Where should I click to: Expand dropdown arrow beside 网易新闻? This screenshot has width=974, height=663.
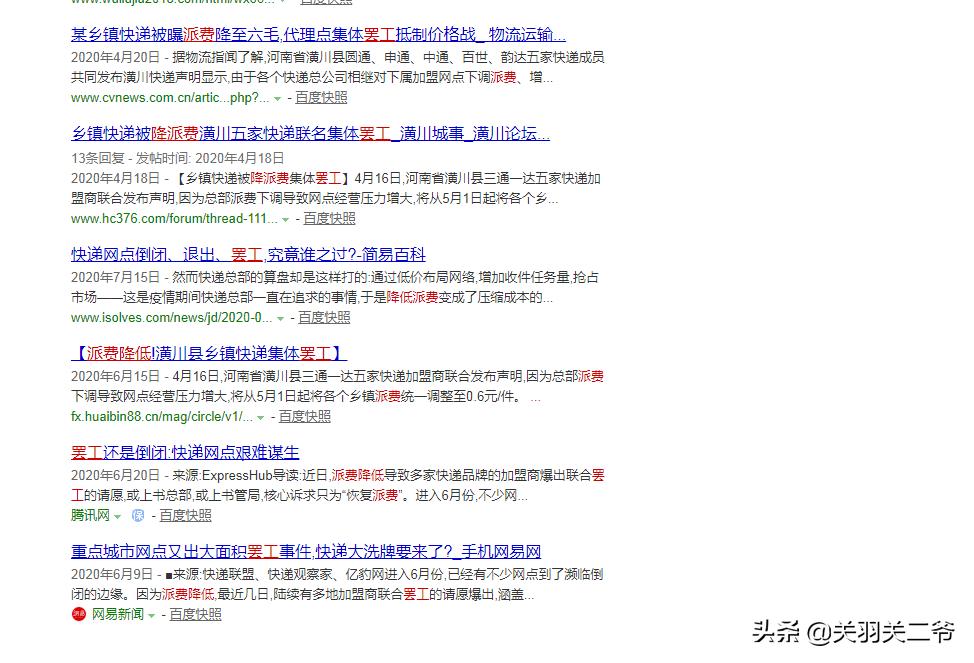(x=152, y=615)
